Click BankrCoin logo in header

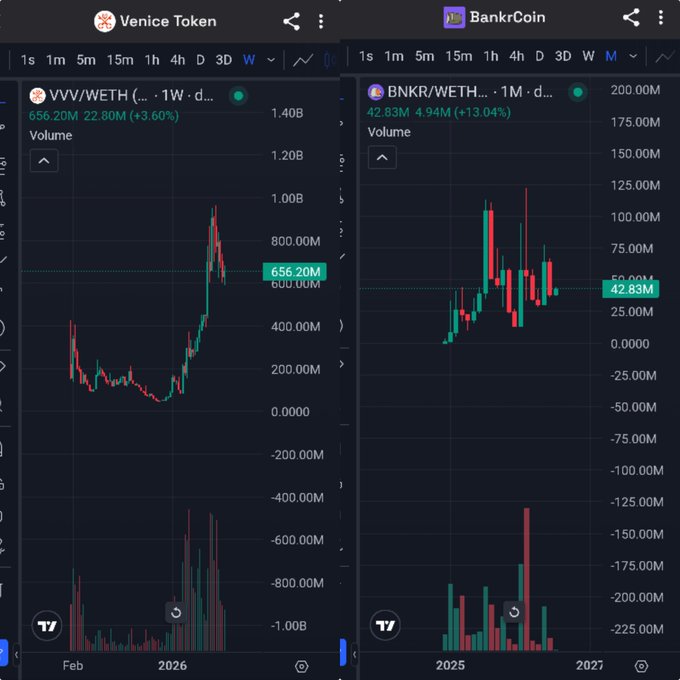(454, 17)
